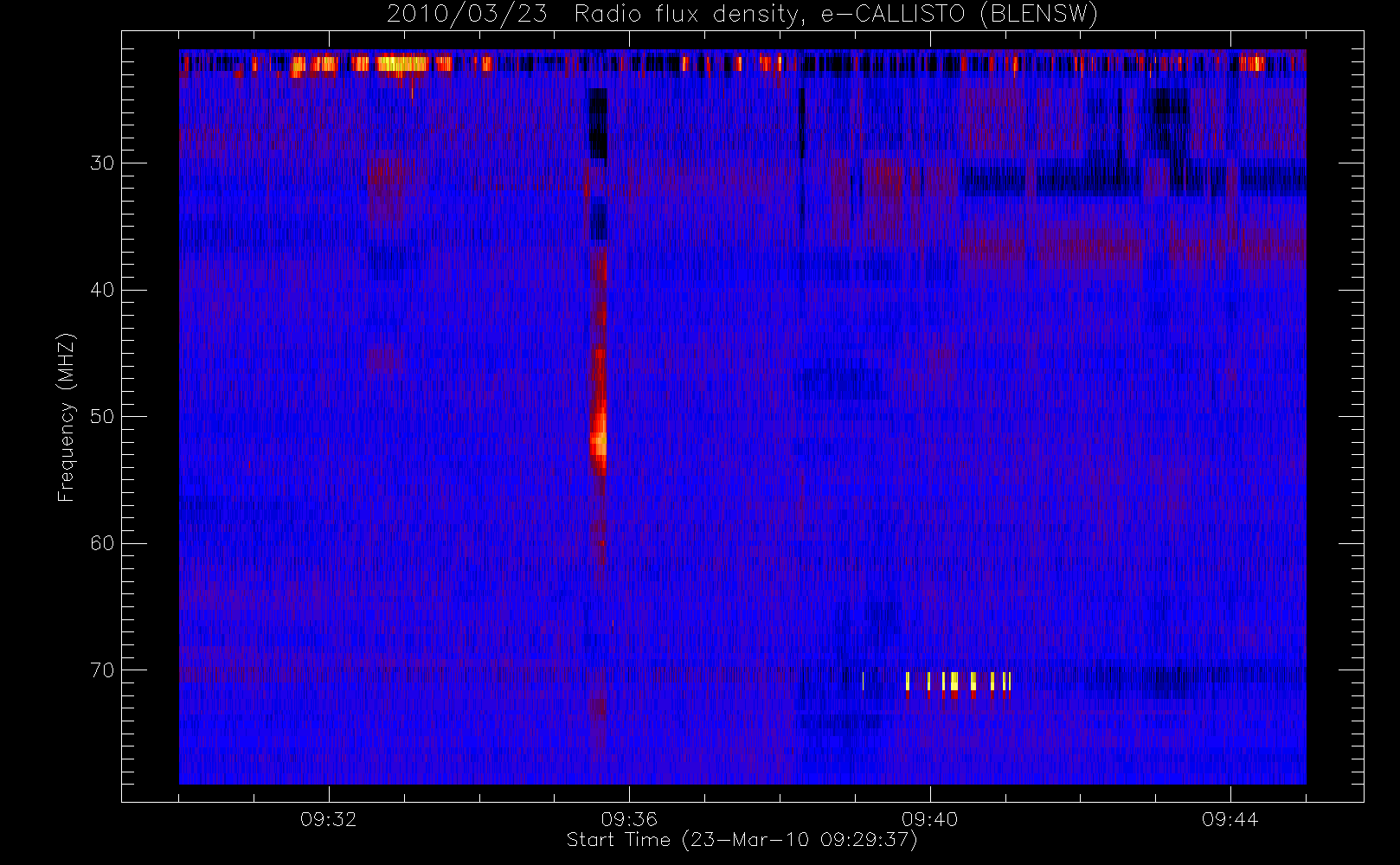Click the 09:32 time tick label
Viewport: 1400px width, 865px height.
(x=329, y=819)
